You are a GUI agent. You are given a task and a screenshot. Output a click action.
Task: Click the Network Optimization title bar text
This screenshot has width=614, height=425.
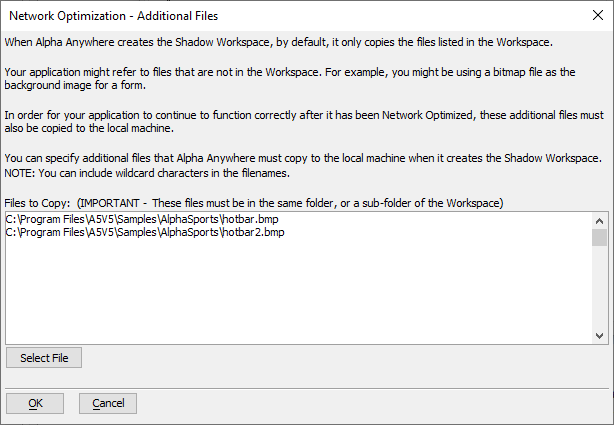(x=114, y=16)
